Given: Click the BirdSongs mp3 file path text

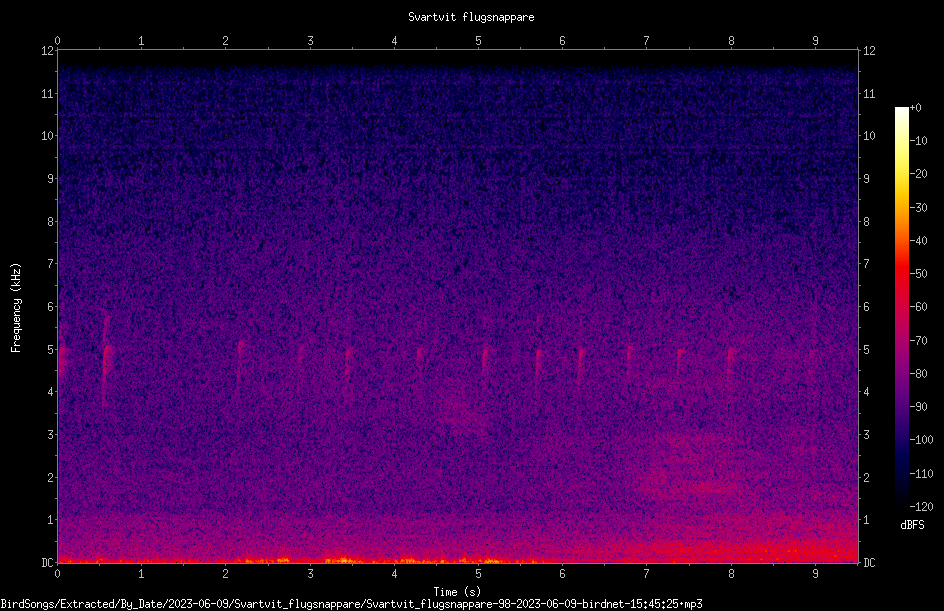Looking at the screenshot, I should tap(352, 604).
